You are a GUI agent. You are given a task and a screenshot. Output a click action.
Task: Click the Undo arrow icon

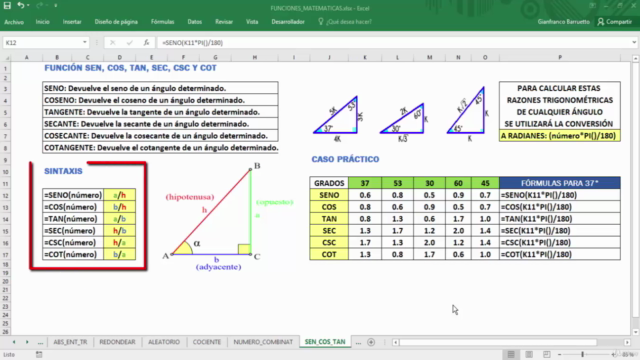[20, 6]
